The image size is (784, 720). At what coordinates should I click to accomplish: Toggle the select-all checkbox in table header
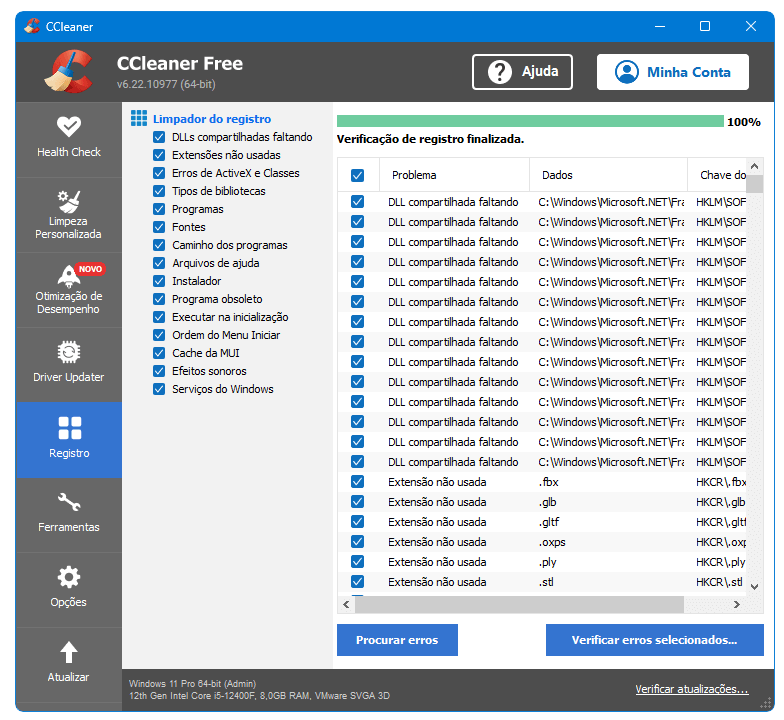(358, 176)
